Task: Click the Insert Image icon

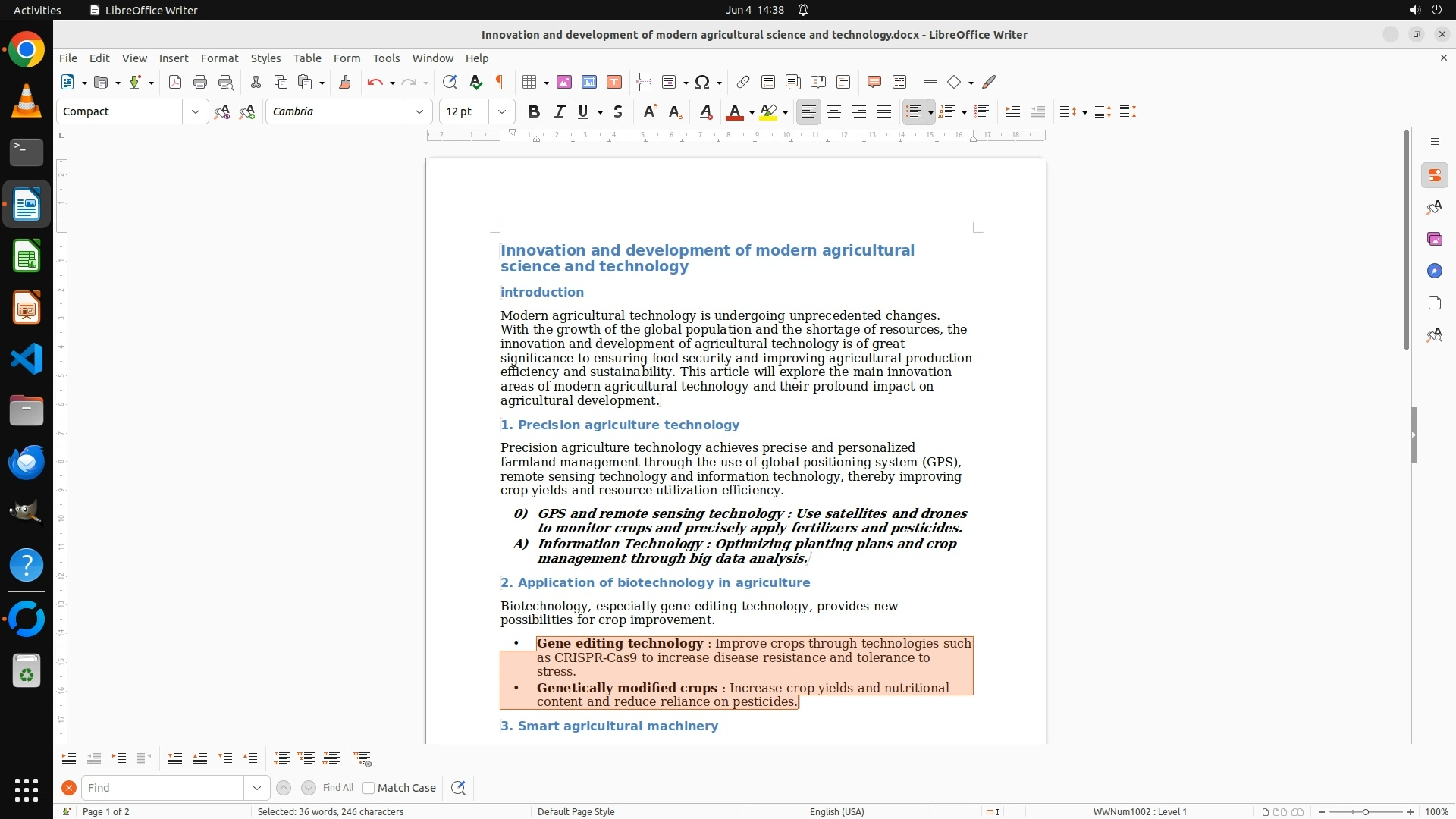Action: pyautogui.click(x=564, y=82)
